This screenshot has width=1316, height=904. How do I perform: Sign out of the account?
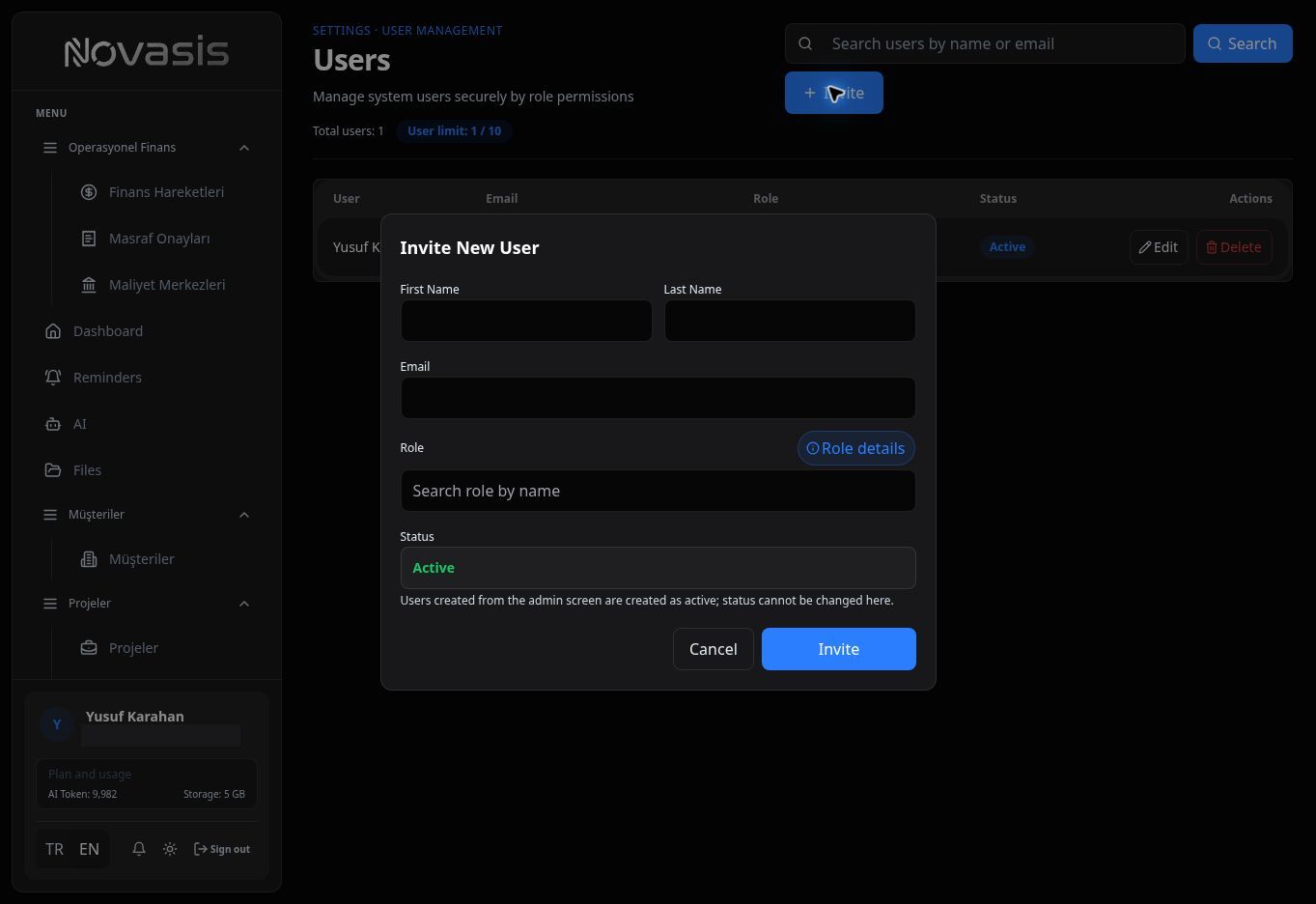pos(222,849)
